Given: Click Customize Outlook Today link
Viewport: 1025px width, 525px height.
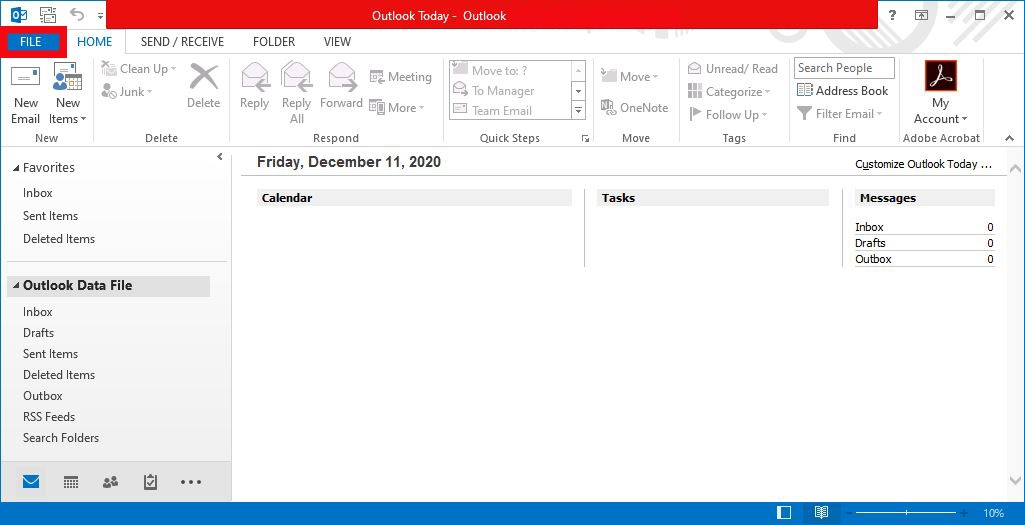Looking at the screenshot, I should pyautogui.click(x=924, y=165).
